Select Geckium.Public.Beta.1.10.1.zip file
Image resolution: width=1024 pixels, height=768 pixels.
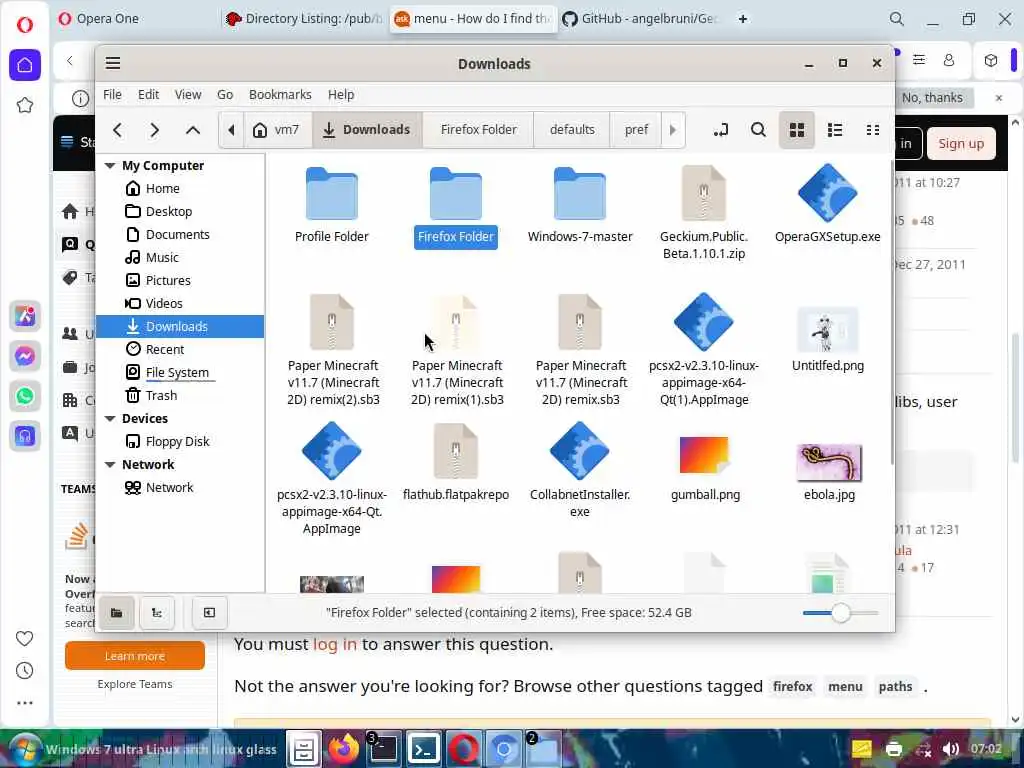[704, 194]
